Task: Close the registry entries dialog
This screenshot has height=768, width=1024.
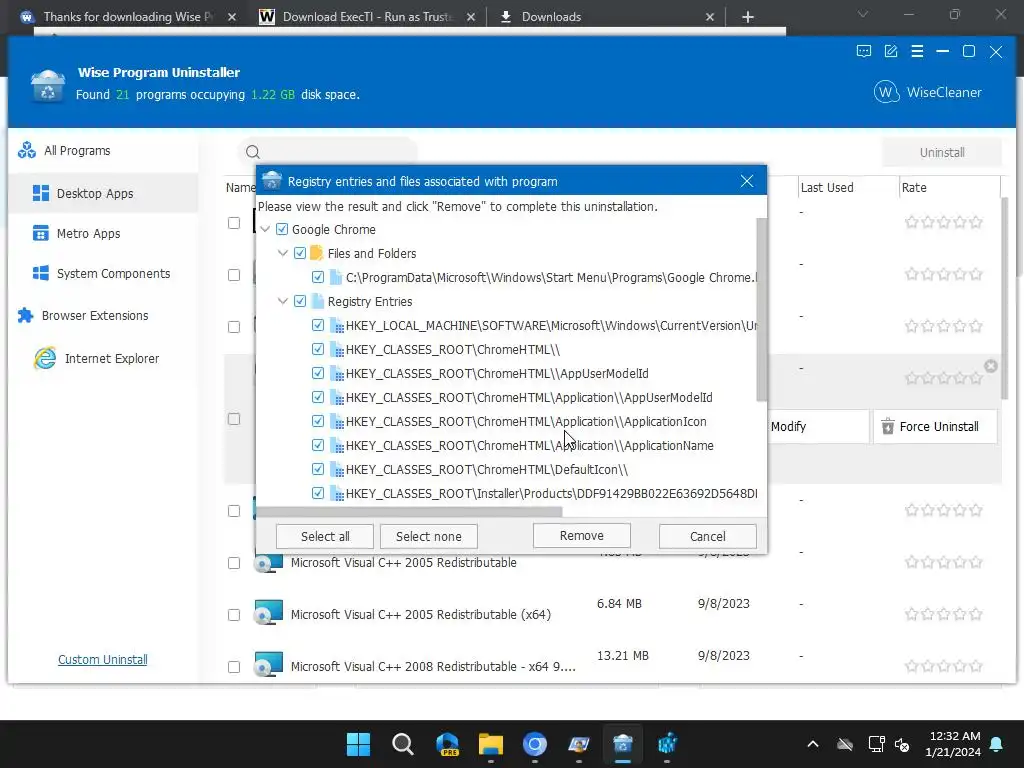Action: (x=746, y=181)
